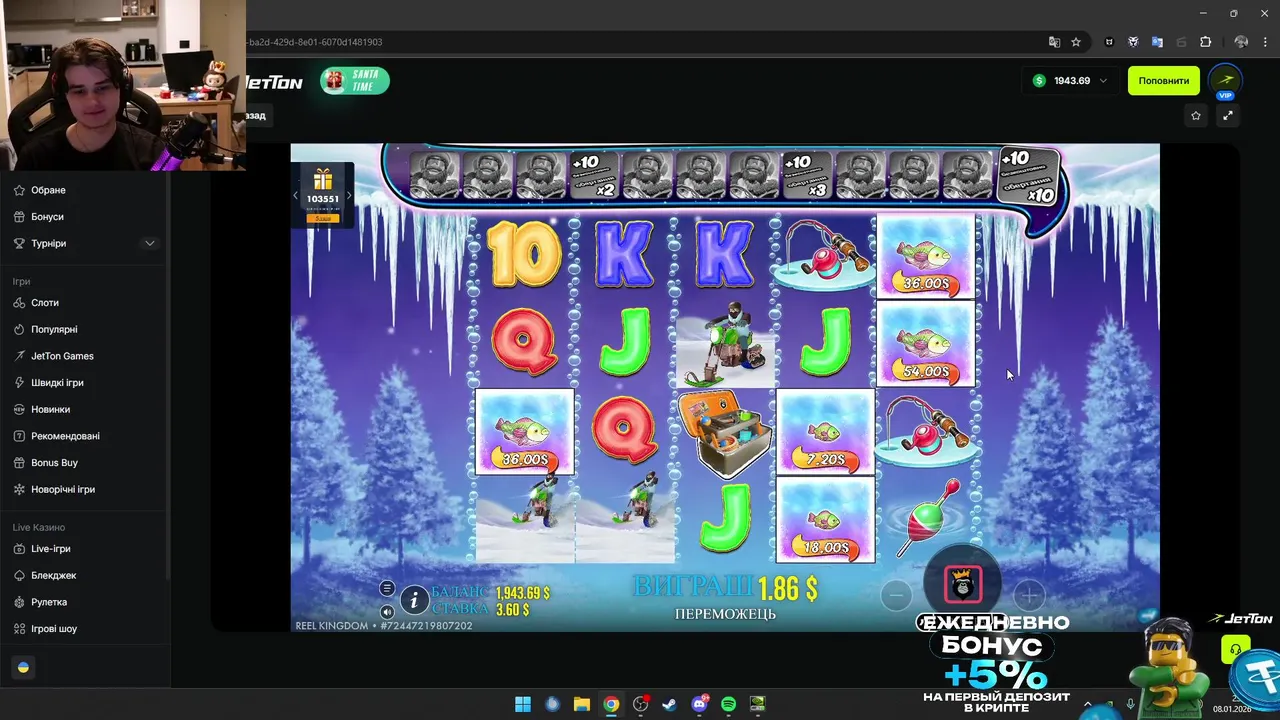
Task: Open the blue translate extension icon
Action: tap(1157, 42)
